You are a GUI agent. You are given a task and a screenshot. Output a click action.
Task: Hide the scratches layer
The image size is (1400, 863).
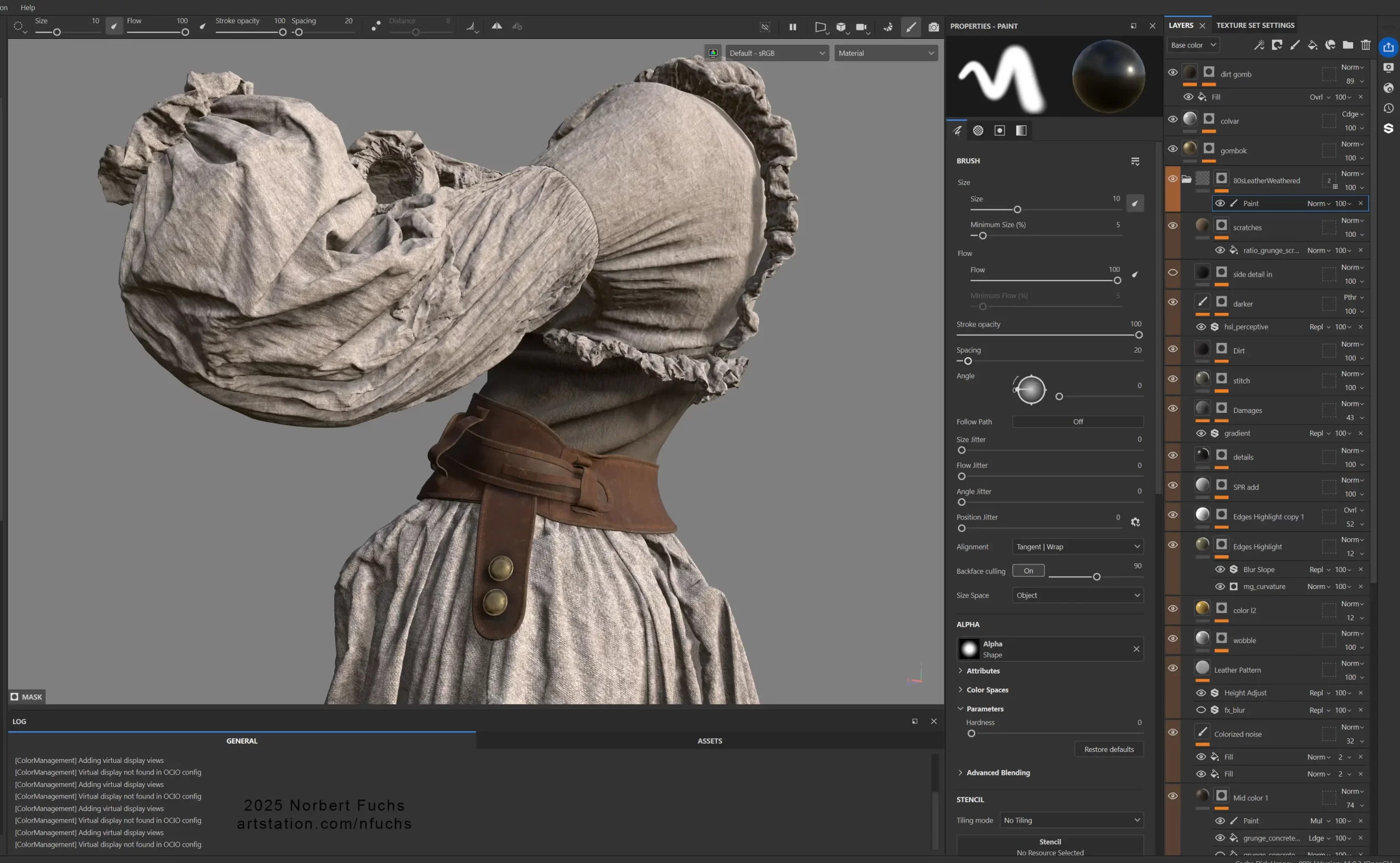point(1173,225)
